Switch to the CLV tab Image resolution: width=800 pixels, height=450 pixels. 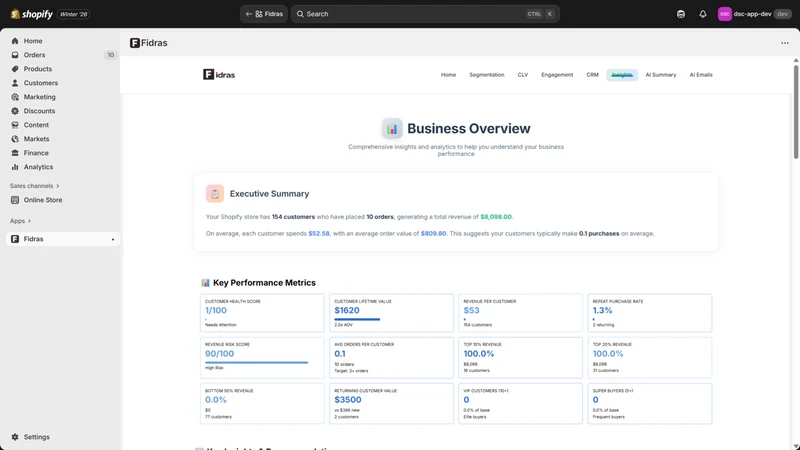coord(522,74)
